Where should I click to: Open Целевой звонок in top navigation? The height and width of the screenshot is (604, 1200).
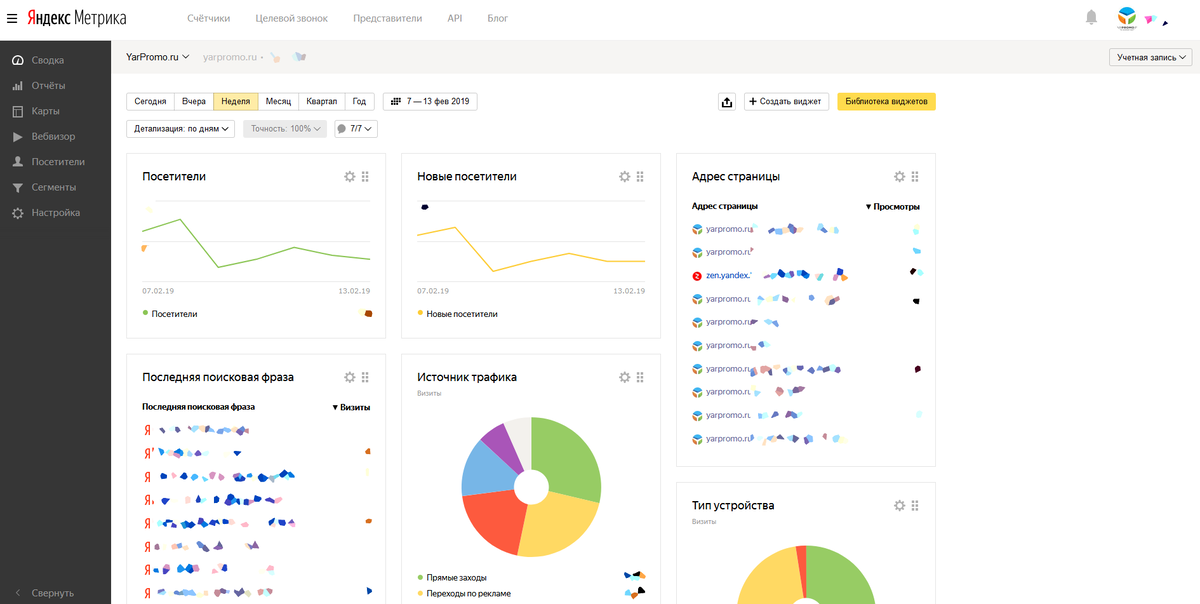pos(292,18)
